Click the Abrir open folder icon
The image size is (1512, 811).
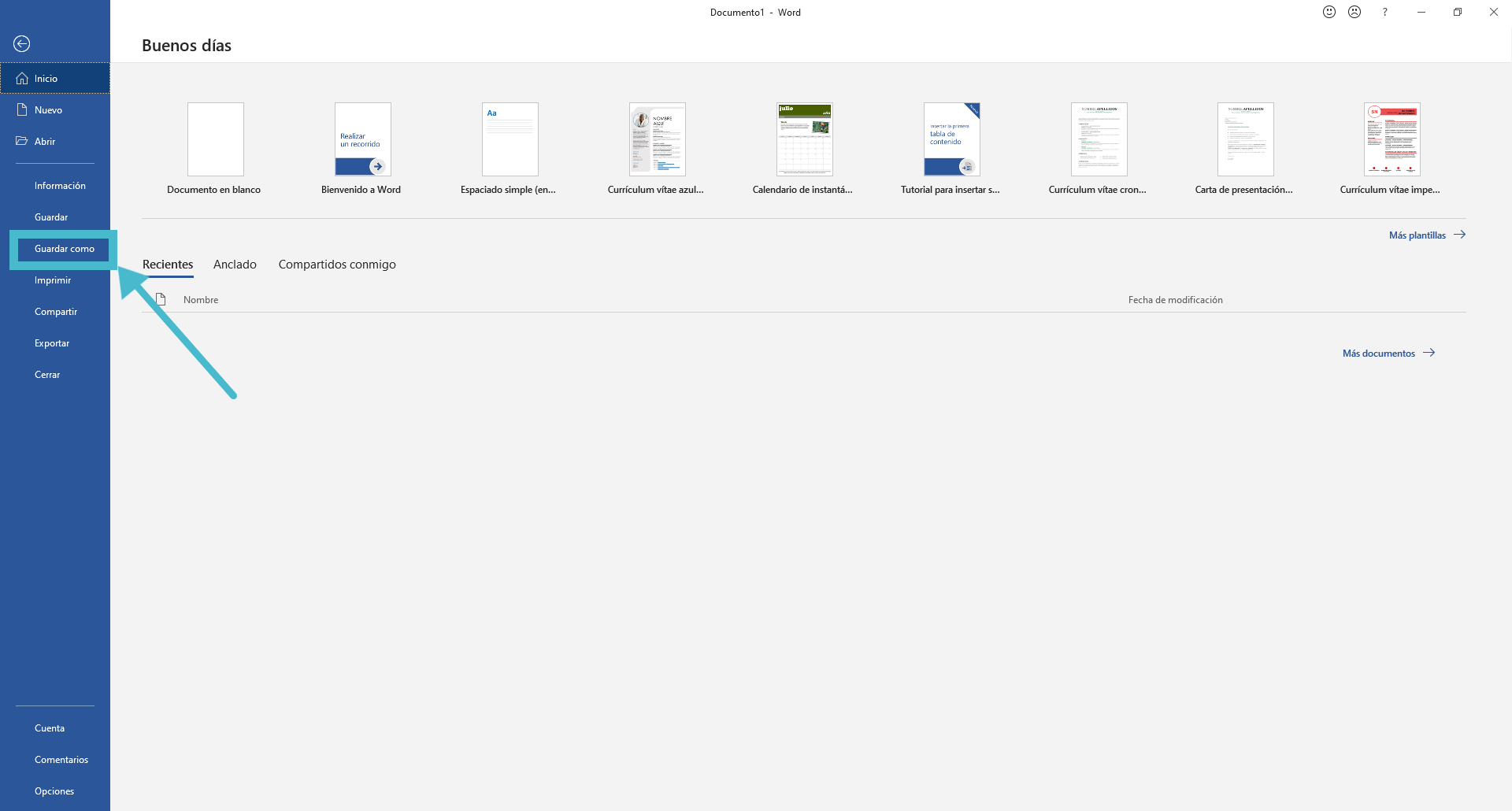pyautogui.click(x=22, y=142)
